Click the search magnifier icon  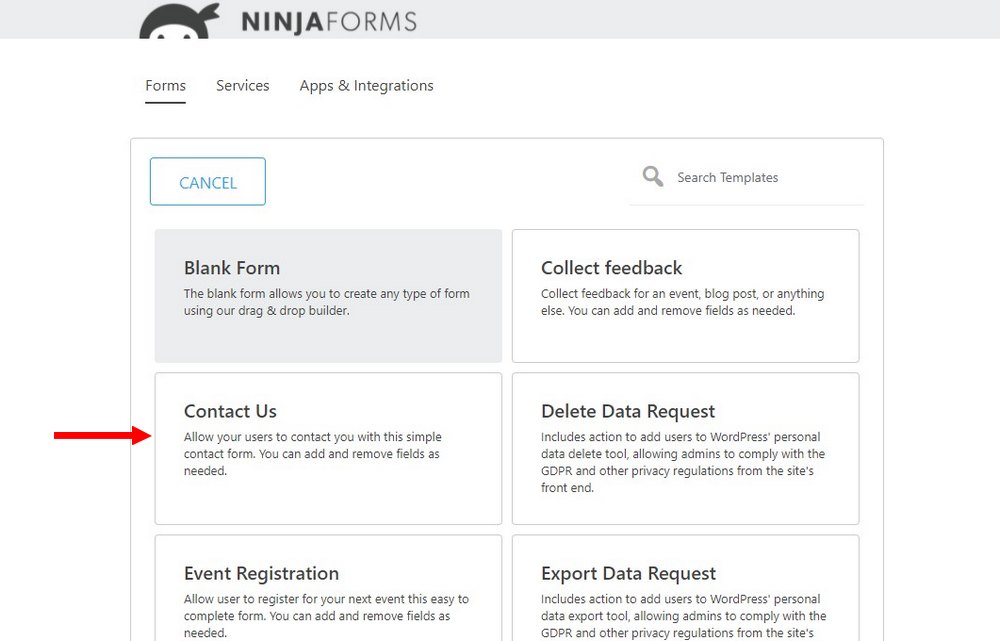652,176
